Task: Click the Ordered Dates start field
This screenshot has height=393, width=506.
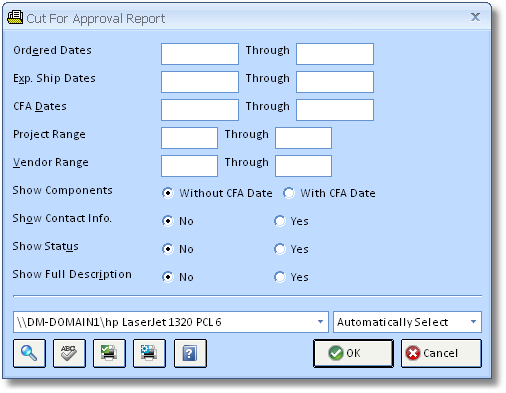Action: click(x=200, y=54)
